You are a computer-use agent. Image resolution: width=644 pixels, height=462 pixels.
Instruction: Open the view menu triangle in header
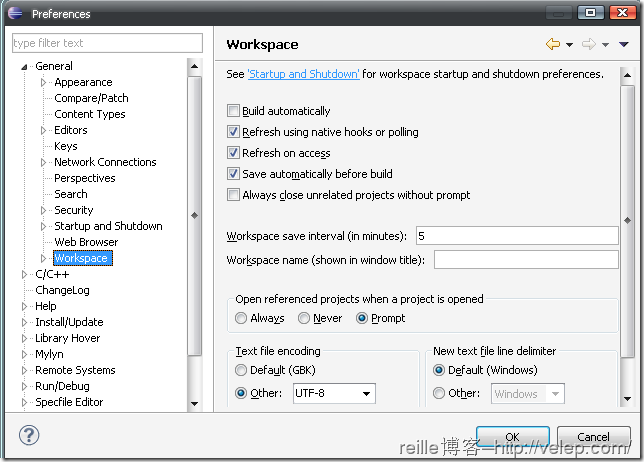[622, 45]
